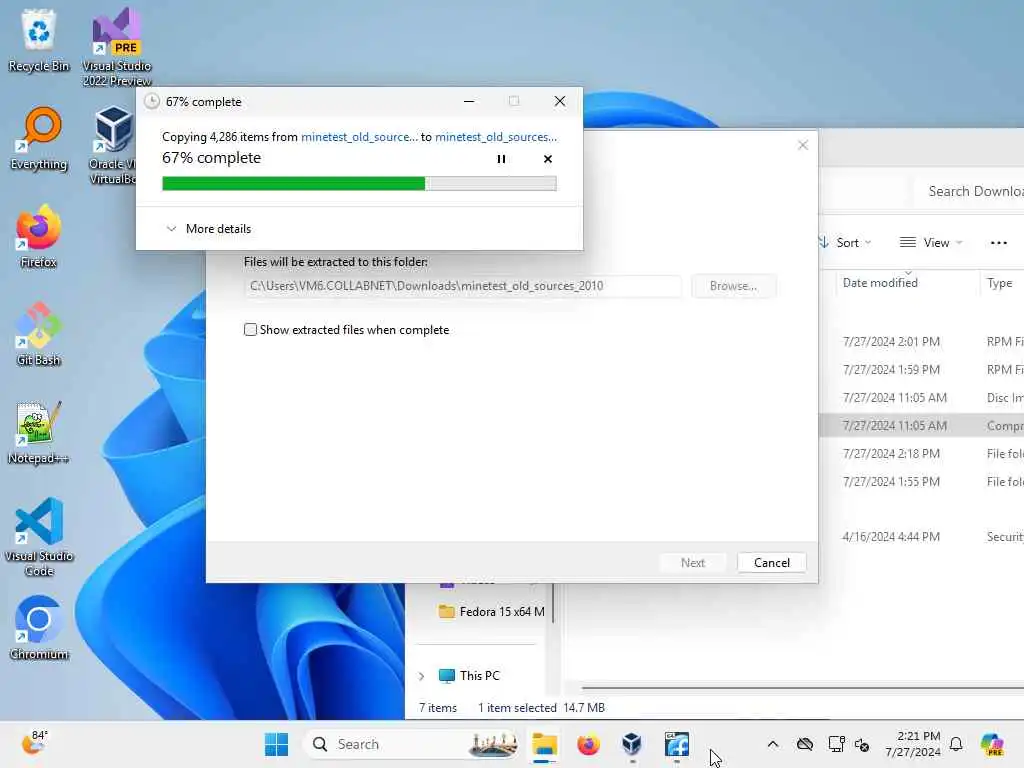Select the Disc Image row in File Explorer
The width and height of the screenshot is (1024, 768).
[x=921, y=398]
